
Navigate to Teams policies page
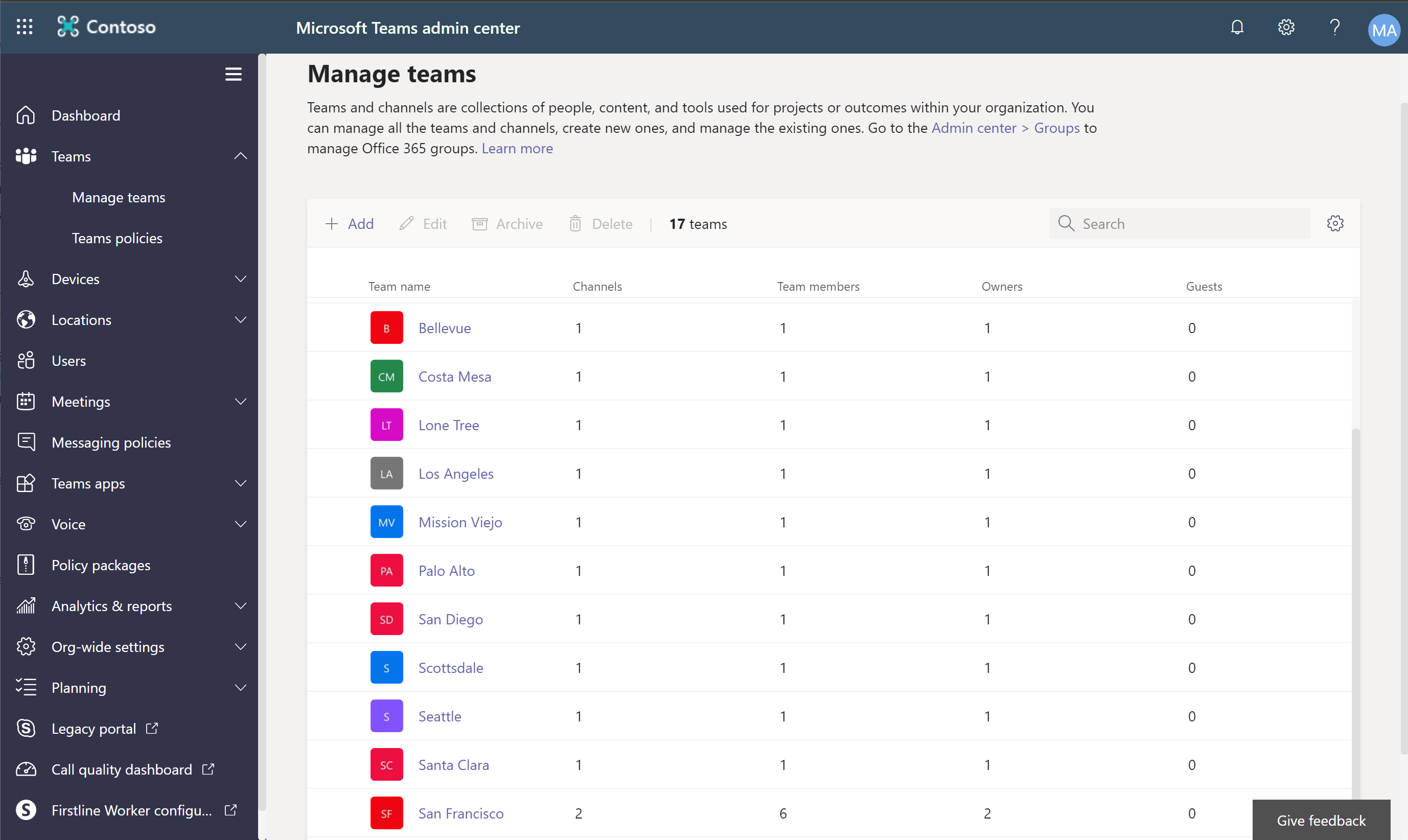(117, 237)
